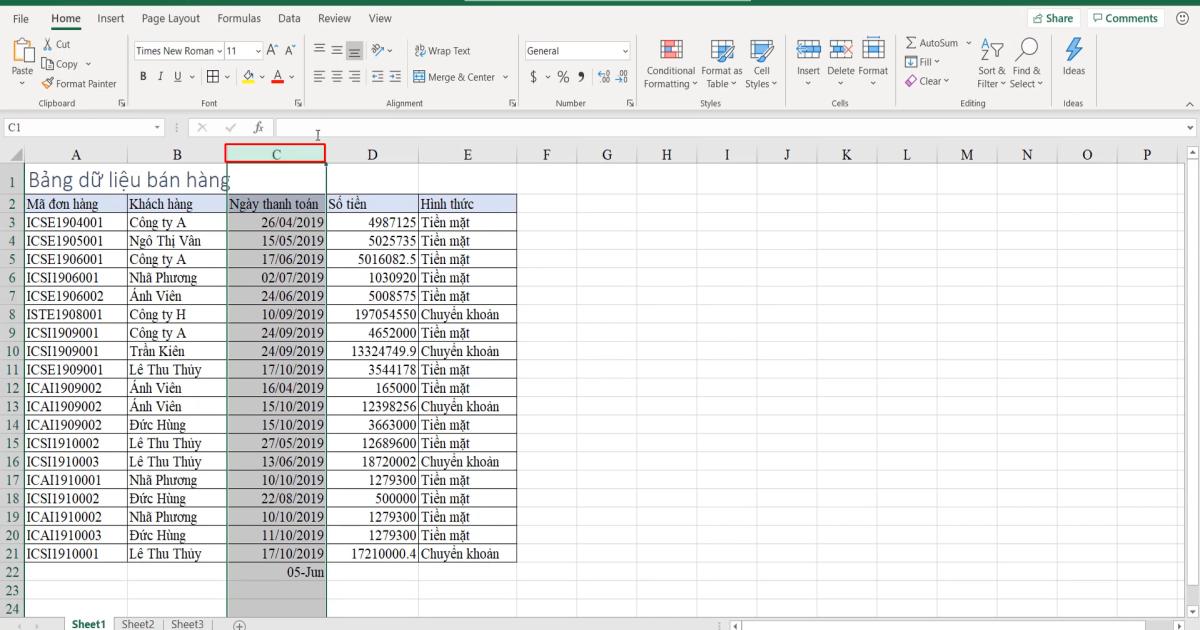
Task: Toggle underline formatting
Action: click(176, 76)
